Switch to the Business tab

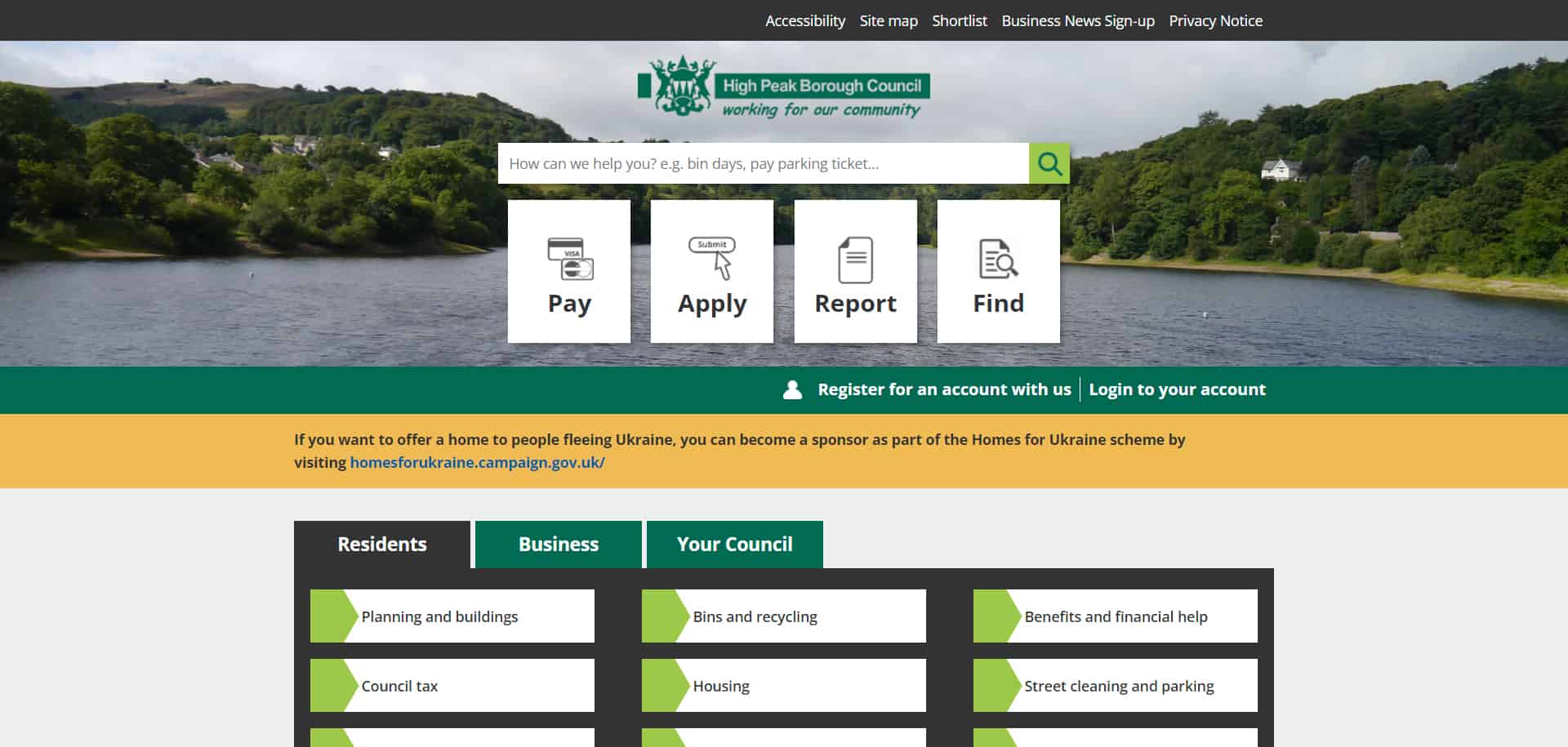(559, 545)
